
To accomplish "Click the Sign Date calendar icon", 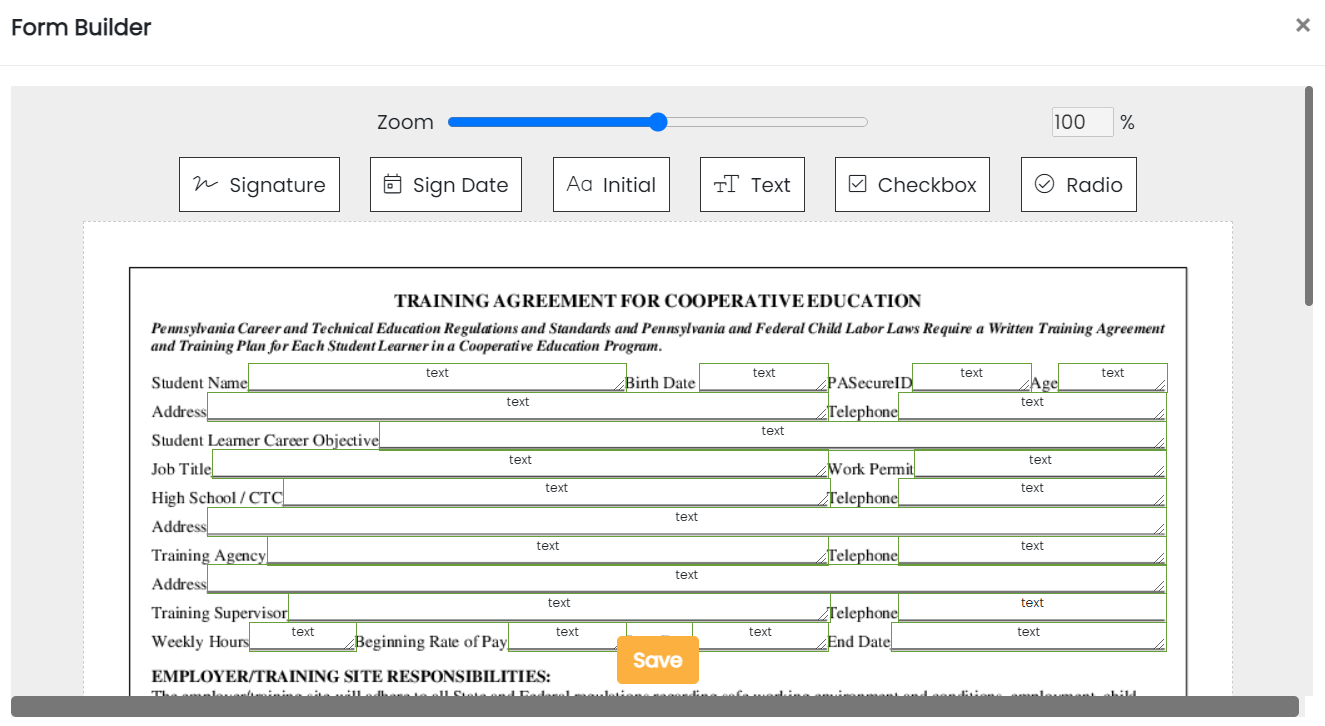I will coord(393,184).
